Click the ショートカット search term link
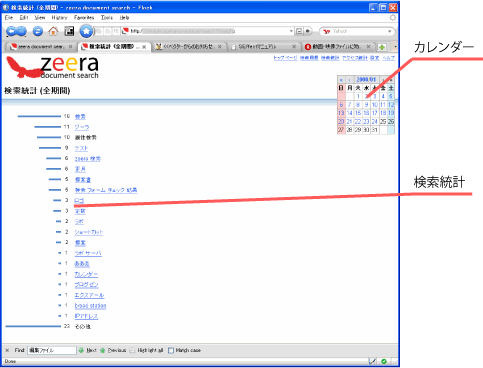Image resolution: width=483 pixels, height=368 pixels. click(x=89, y=232)
